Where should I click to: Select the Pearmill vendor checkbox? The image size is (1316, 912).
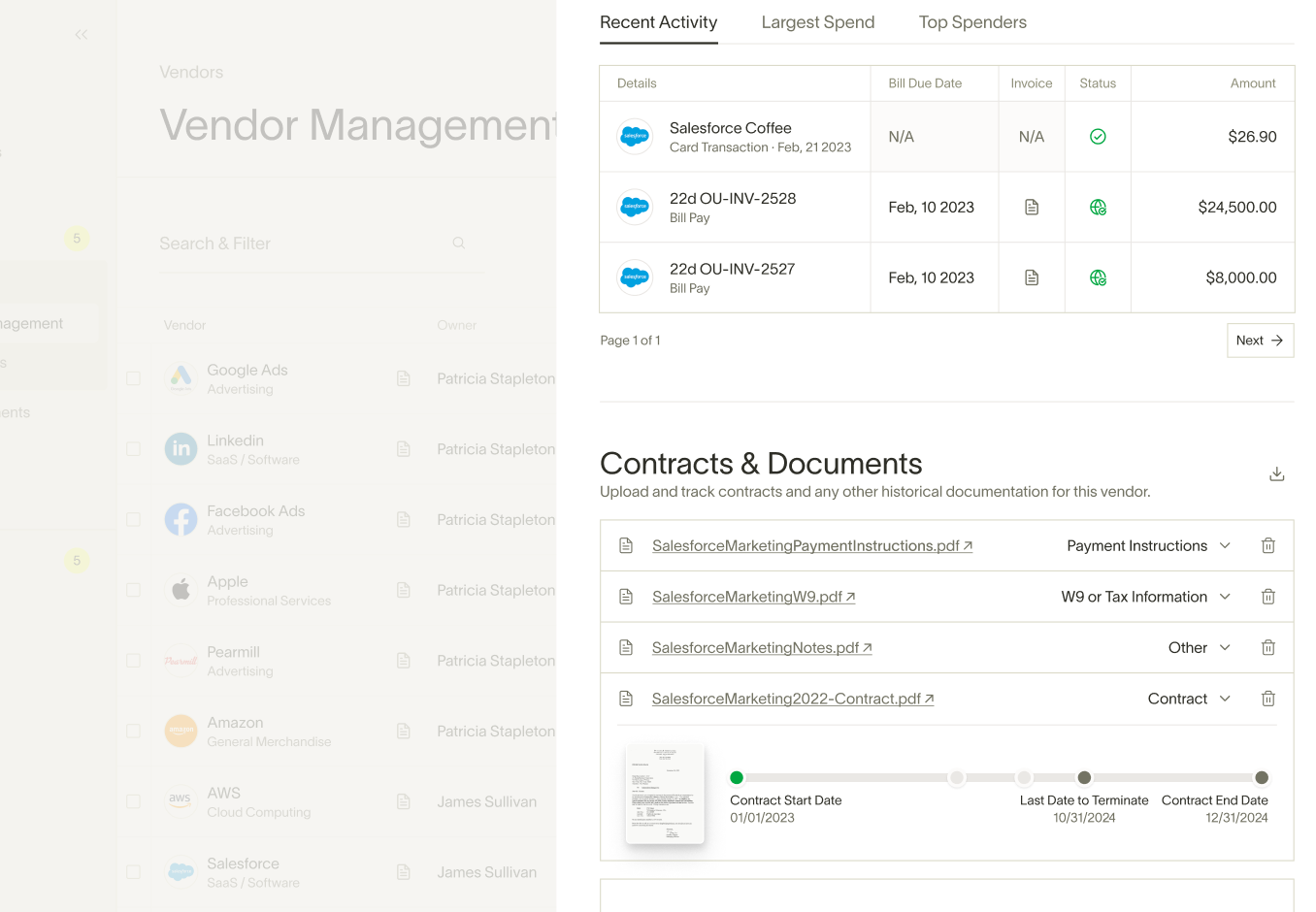tap(134, 661)
